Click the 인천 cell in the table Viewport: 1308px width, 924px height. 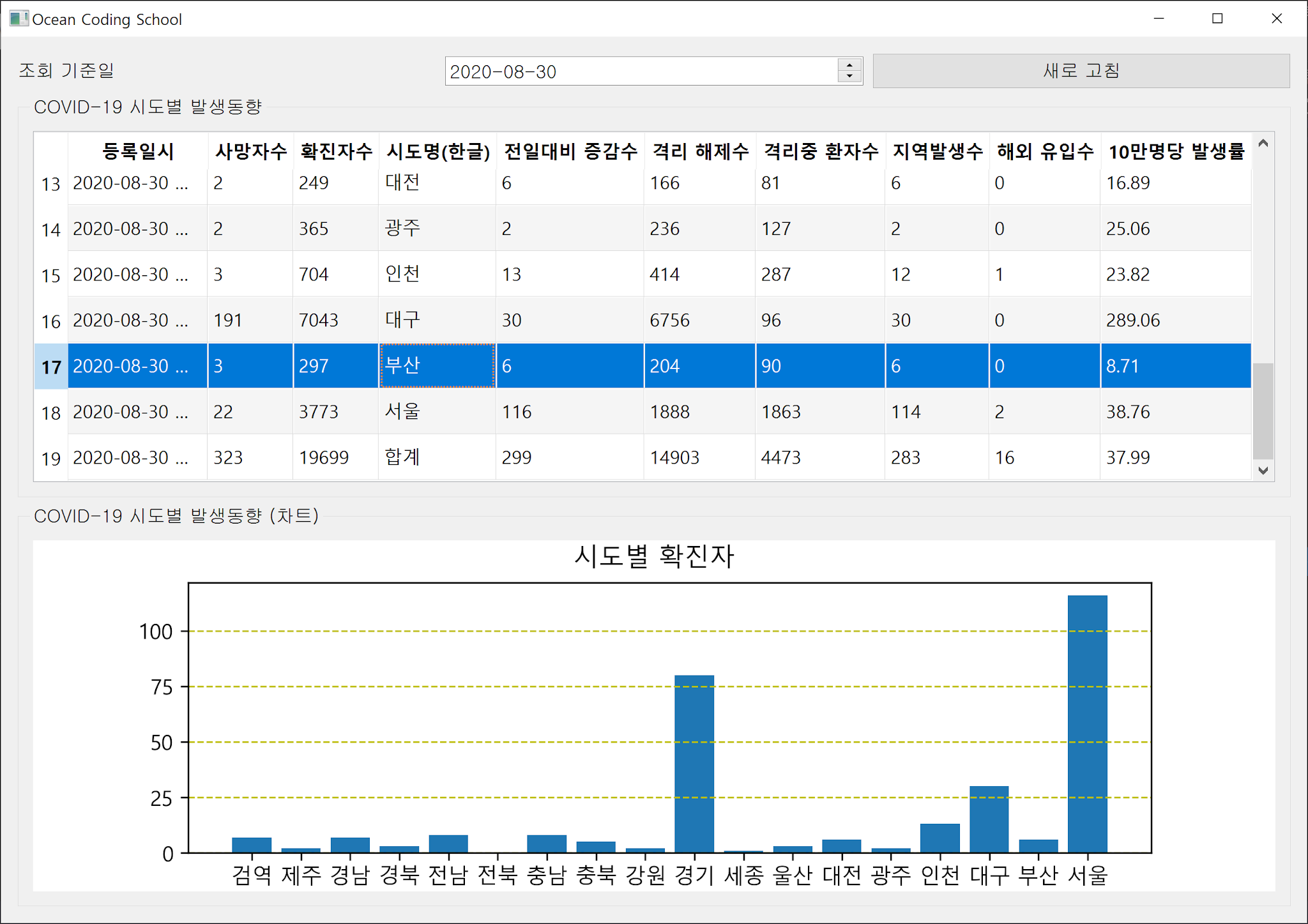click(x=437, y=274)
